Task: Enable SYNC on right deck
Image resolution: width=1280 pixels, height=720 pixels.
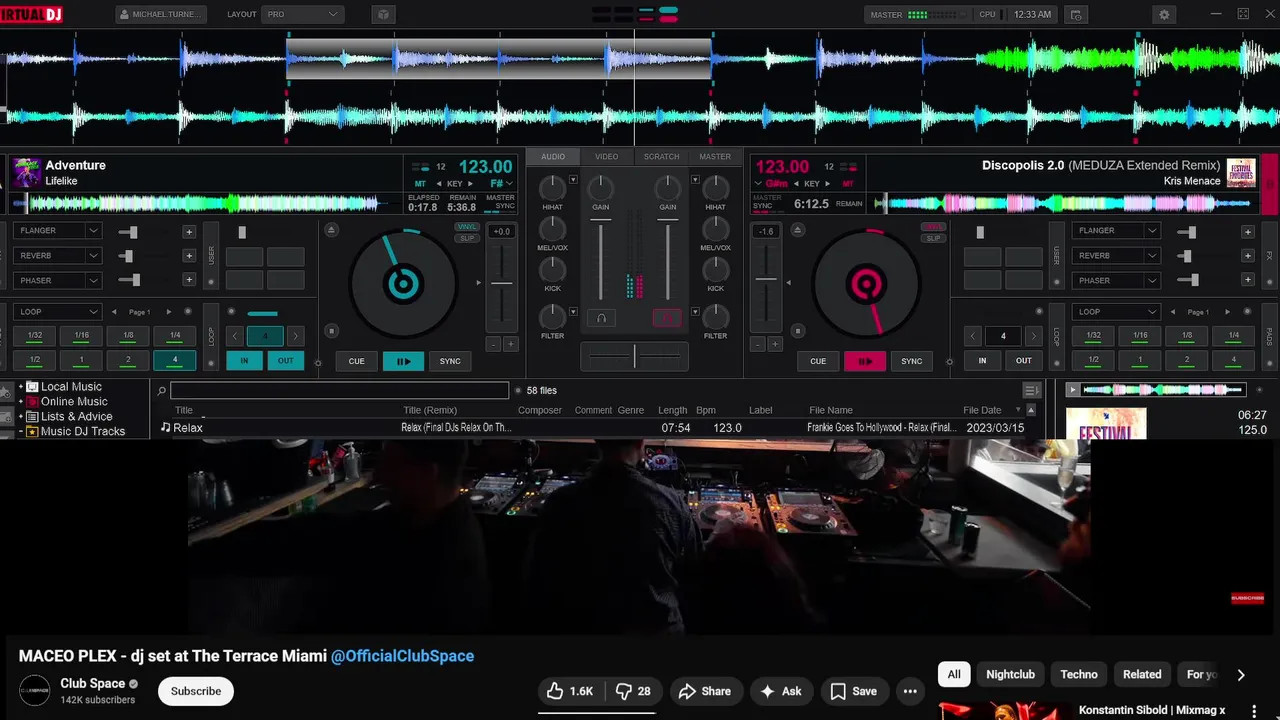Action: coord(911,361)
